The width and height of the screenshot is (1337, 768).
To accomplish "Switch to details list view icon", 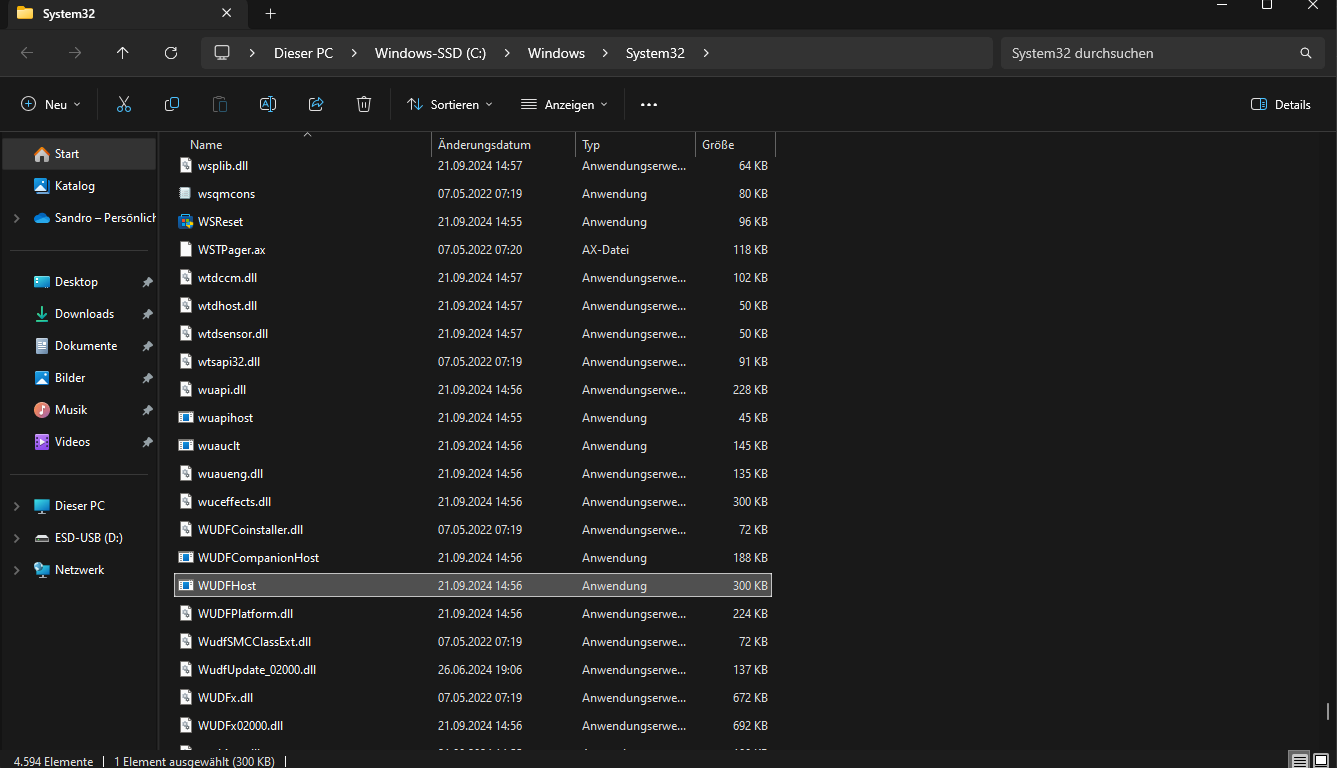I will pos(1298,761).
